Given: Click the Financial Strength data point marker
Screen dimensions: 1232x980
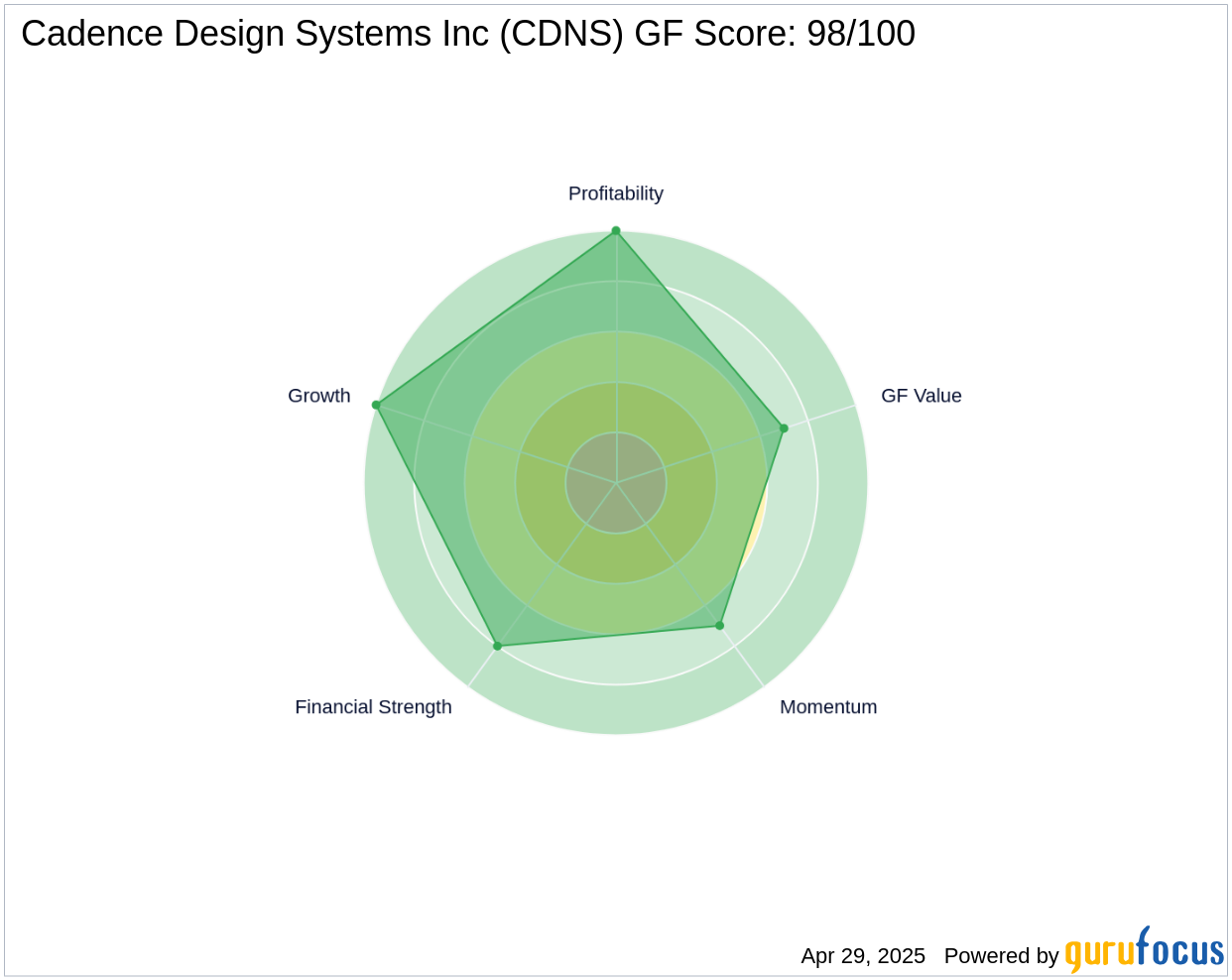Looking at the screenshot, I should pyautogui.click(x=498, y=646).
